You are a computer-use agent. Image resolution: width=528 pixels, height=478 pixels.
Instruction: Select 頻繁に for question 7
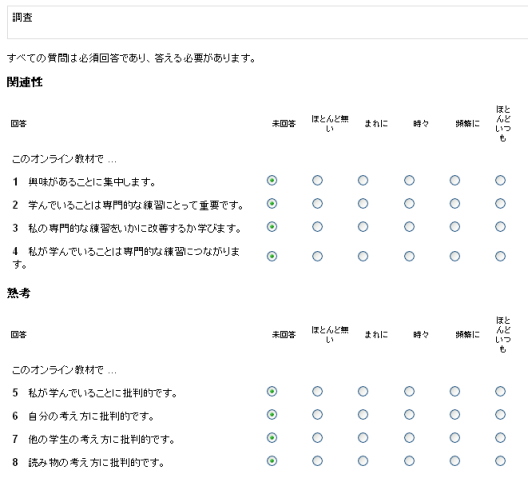point(455,438)
